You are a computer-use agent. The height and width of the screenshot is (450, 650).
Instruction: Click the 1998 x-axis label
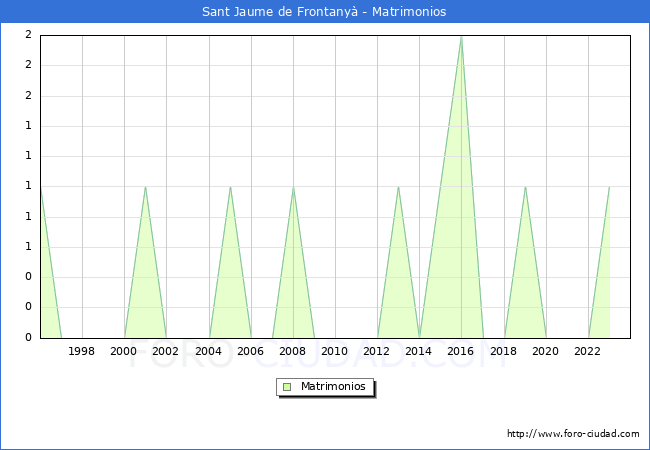81,351
